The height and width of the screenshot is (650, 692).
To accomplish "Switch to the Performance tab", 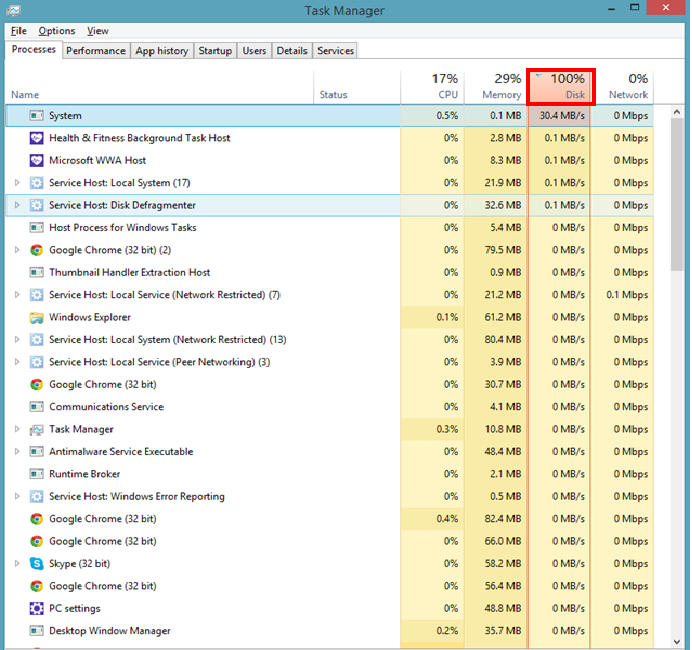I will pos(96,51).
